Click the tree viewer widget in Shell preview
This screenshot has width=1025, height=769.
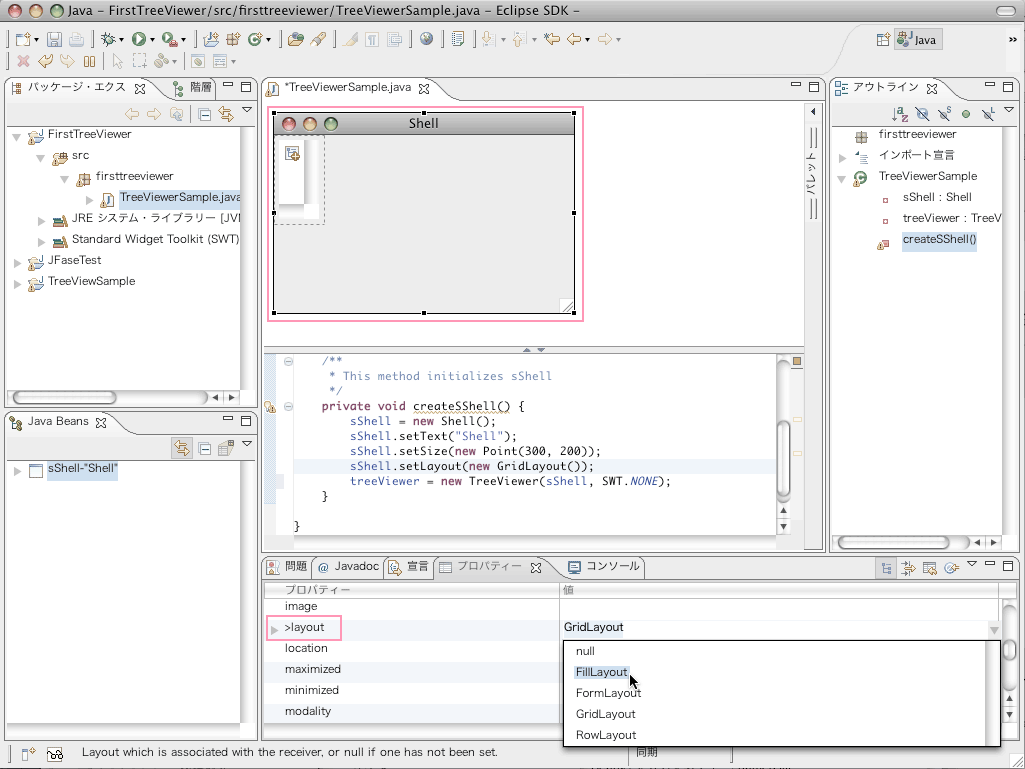(299, 180)
